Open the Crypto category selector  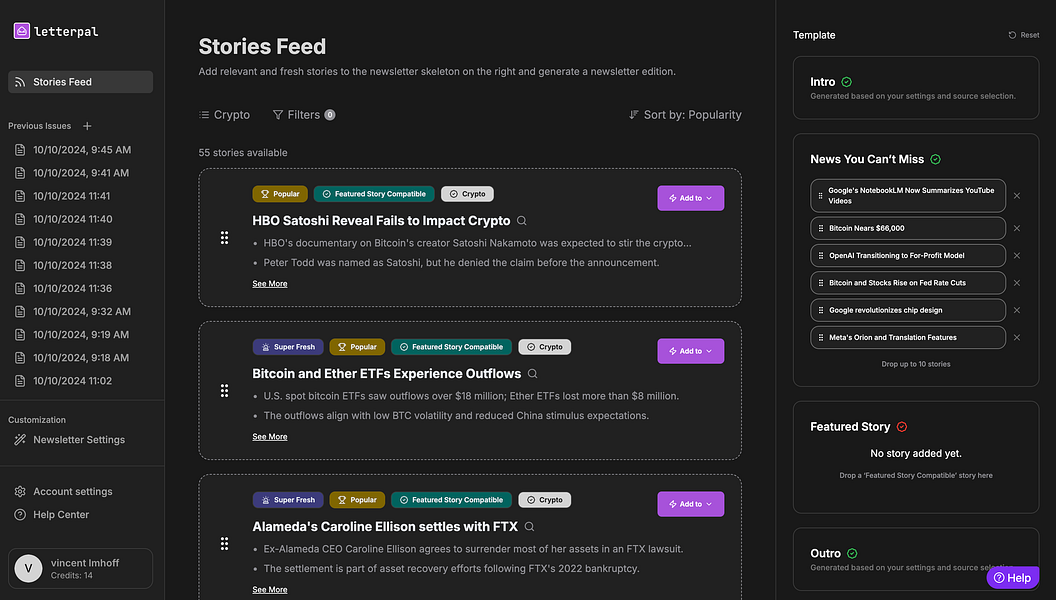(224, 115)
